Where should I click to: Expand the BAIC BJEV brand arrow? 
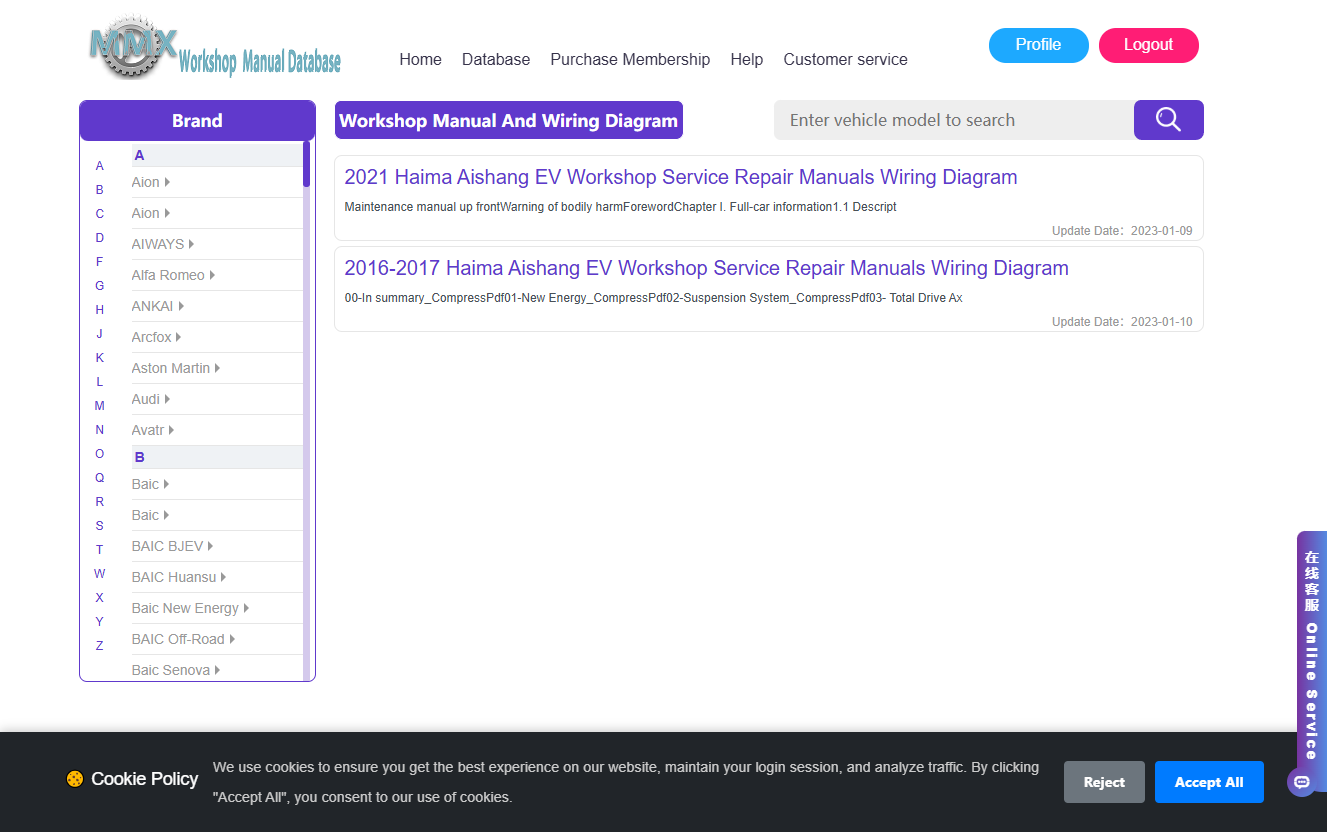point(210,546)
